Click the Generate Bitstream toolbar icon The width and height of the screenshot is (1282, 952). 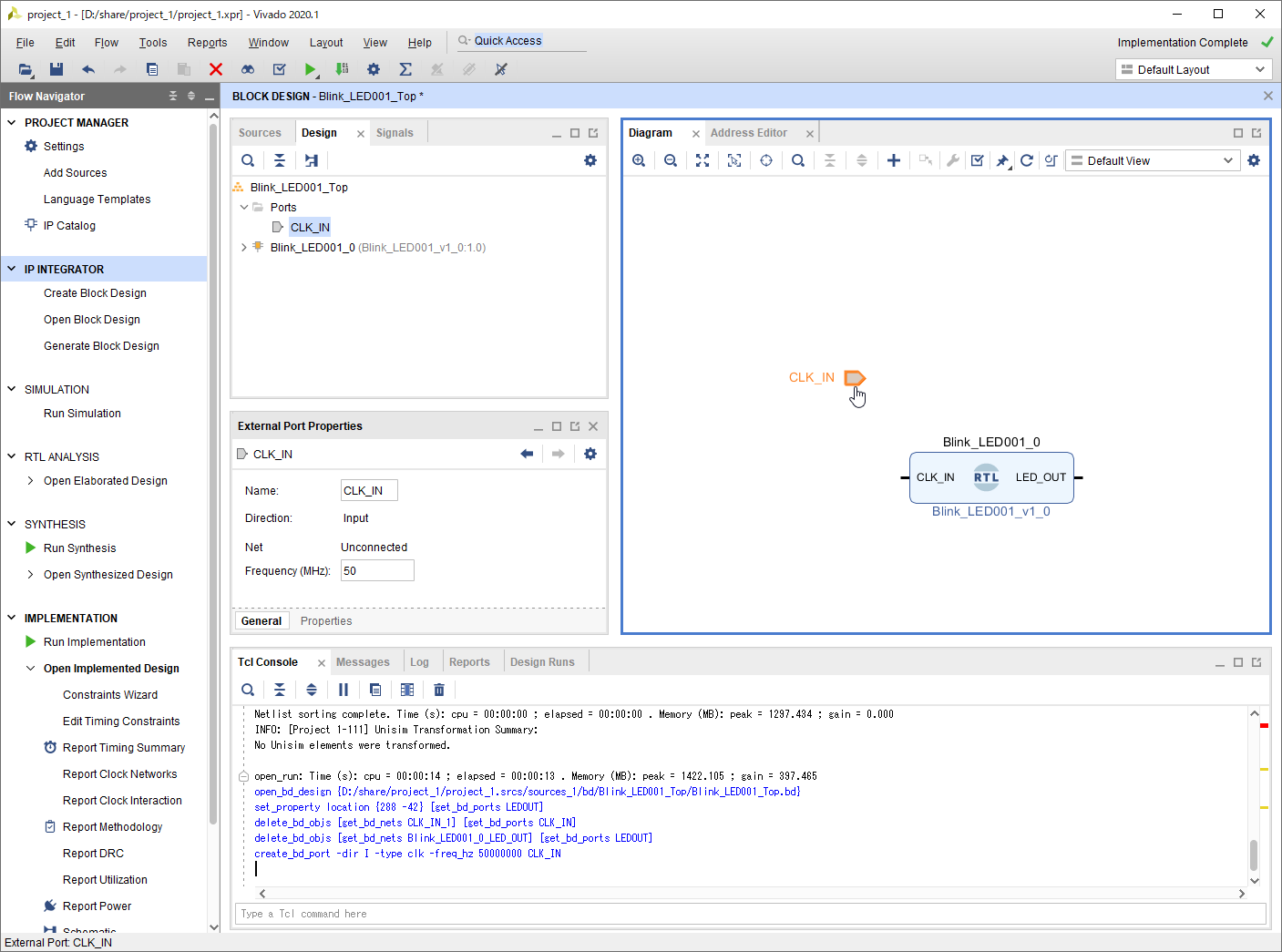342,69
